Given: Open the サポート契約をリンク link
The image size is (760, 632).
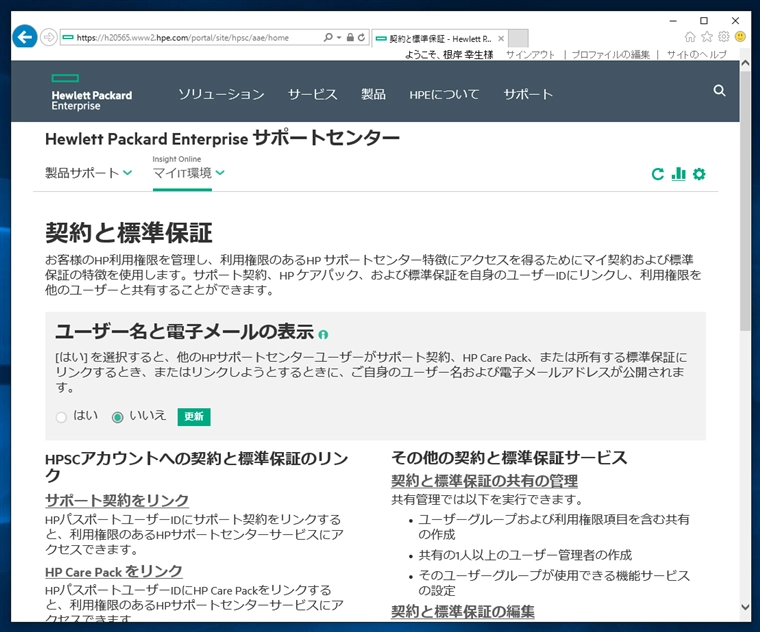Looking at the screenshot, I should click(117, 500).
